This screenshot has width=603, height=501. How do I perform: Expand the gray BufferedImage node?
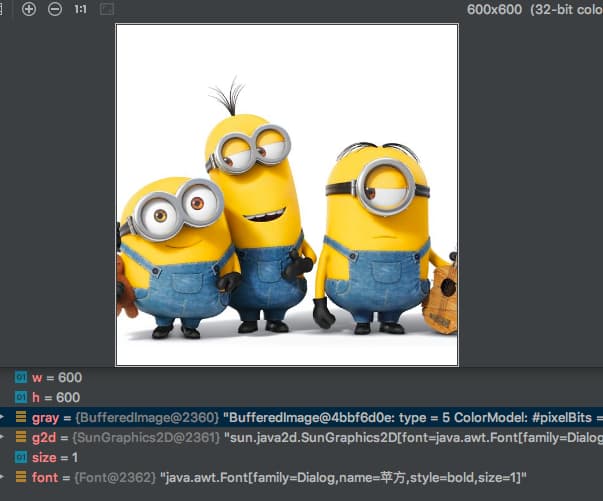[x=3, y=416]
